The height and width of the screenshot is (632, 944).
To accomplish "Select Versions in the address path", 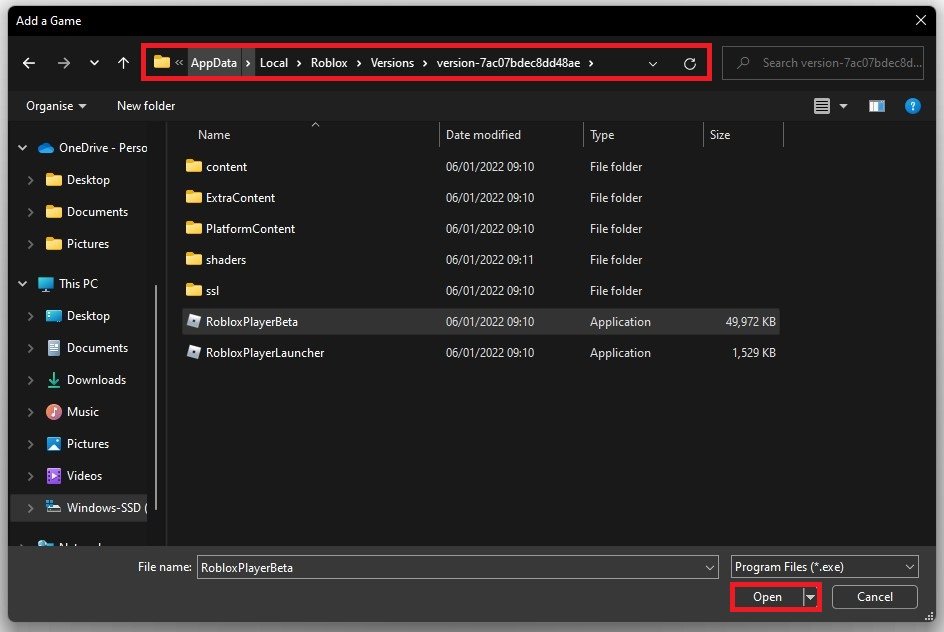I will (x=392, y=63).
